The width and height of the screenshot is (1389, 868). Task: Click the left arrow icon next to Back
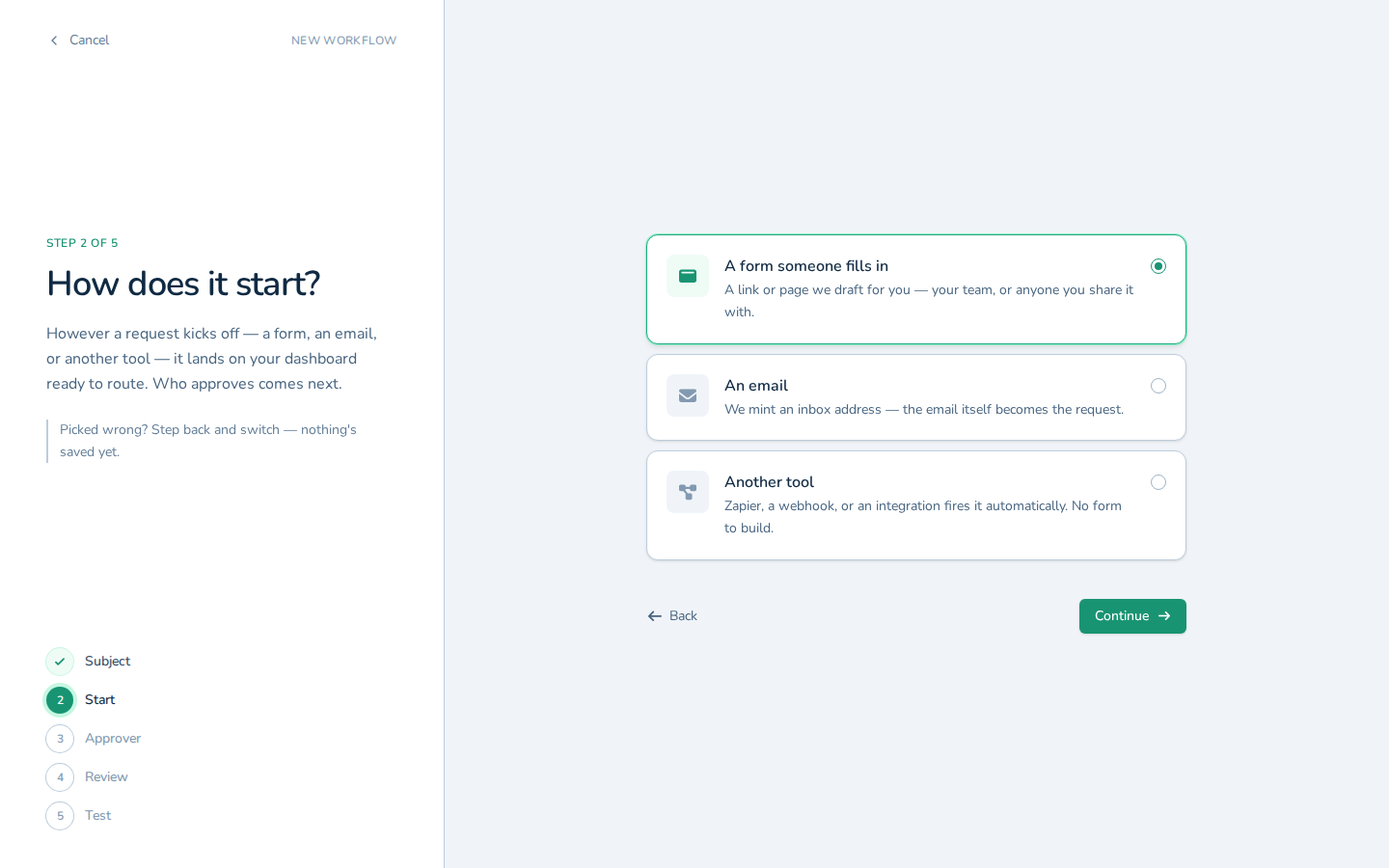pos(655,616)
